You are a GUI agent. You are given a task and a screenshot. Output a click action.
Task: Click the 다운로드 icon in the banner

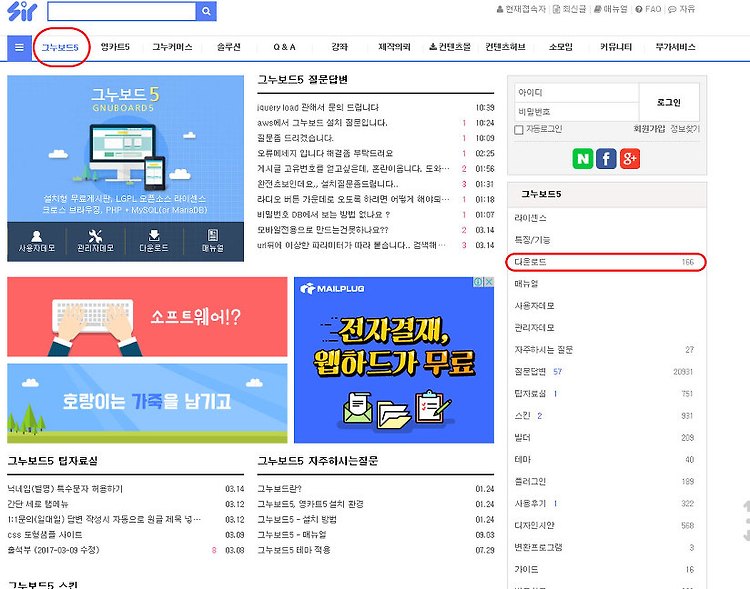154,241
